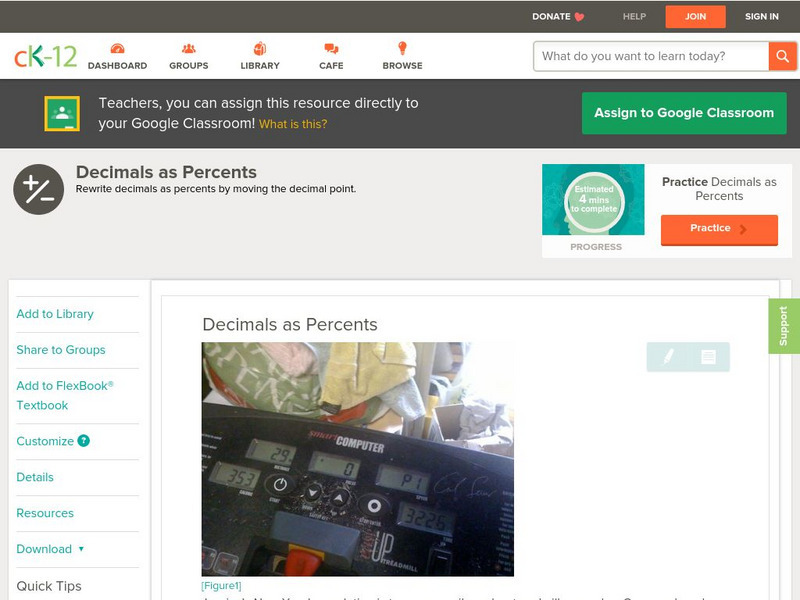Focus the 'What do you want to learn today?' search field
The image size is (800, 600).
[651, 56]
